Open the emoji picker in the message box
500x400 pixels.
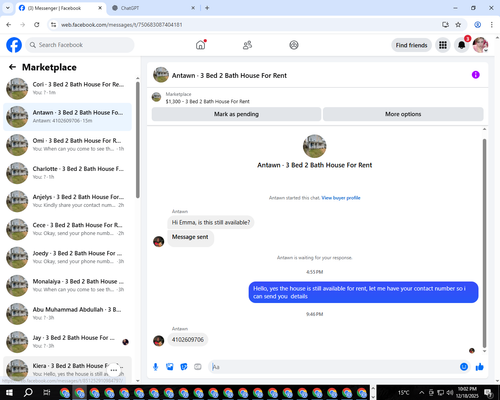(x=464, y=367)
